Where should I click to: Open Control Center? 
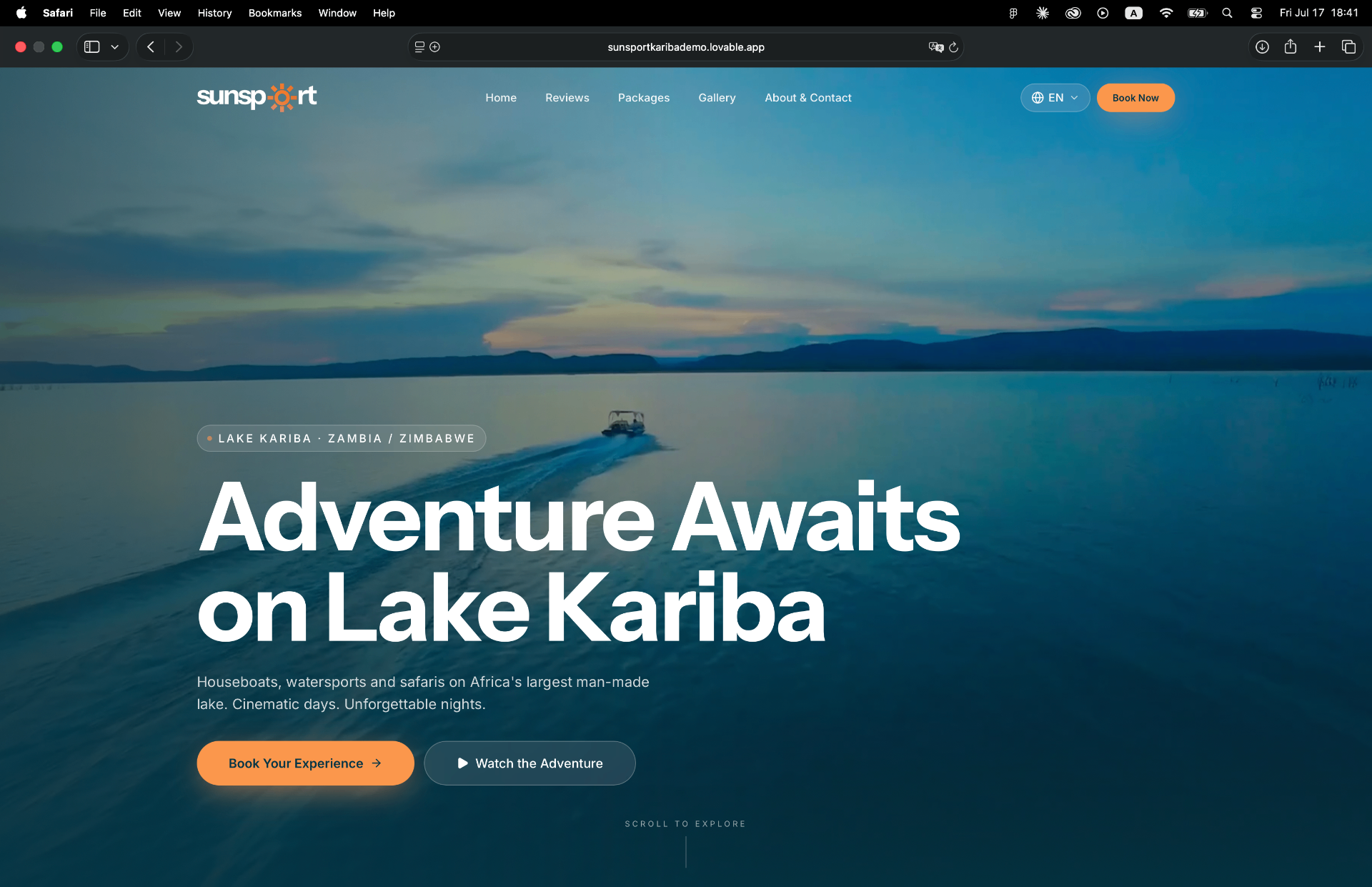pyautogui.click(x=1256, y=13)
